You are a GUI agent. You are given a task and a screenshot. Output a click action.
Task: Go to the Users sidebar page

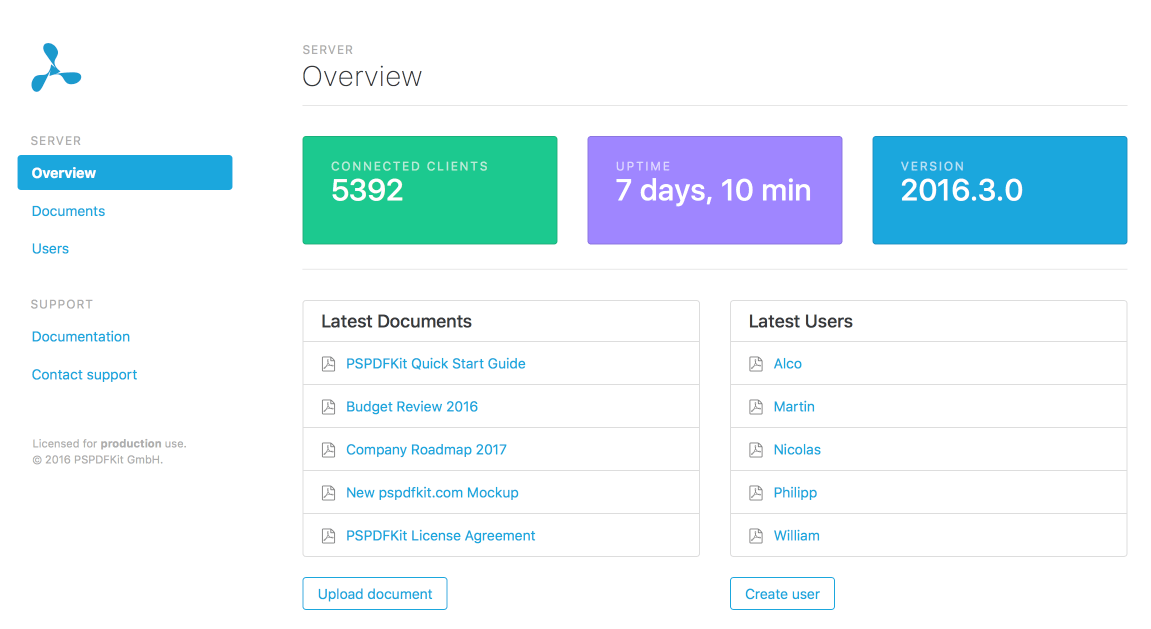50,249
